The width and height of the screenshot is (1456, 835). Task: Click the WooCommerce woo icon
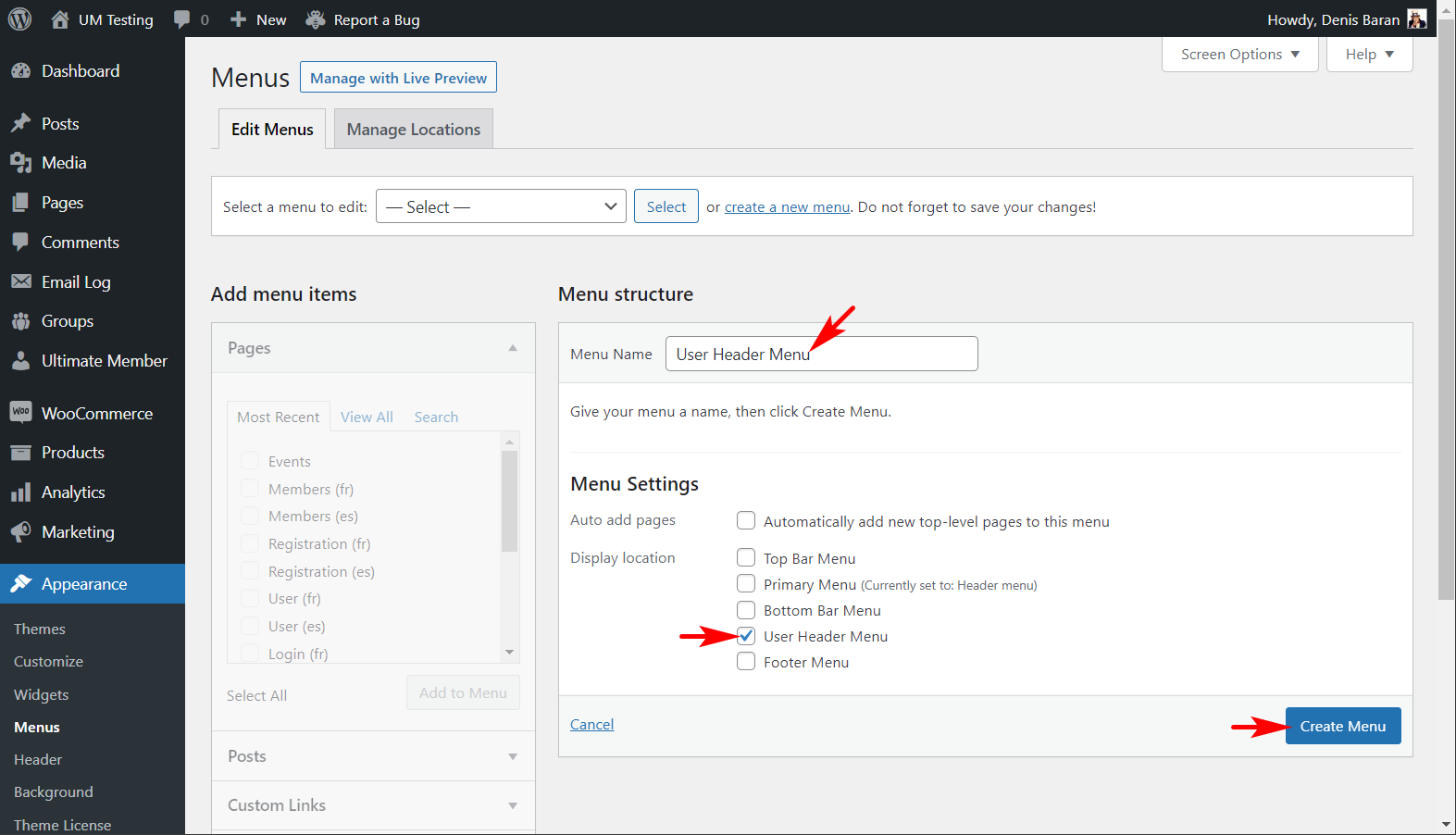pyautogui.click(x=21, y=412)
